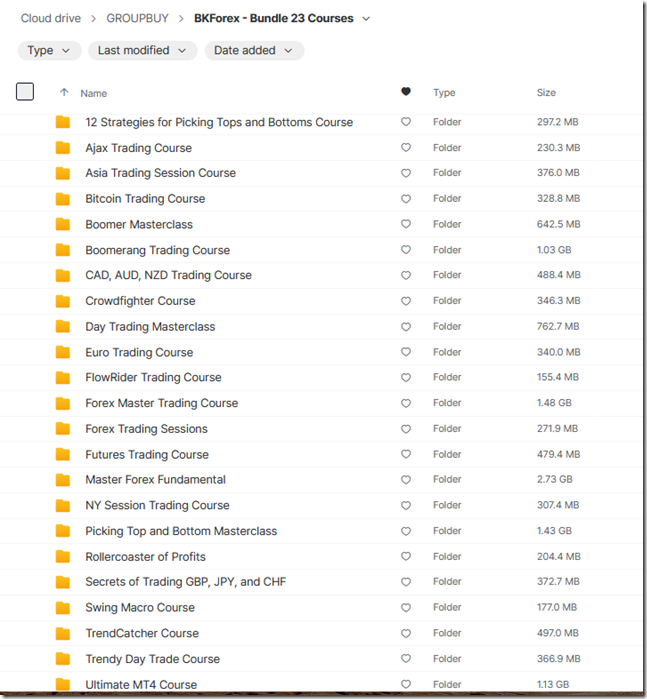Select the Swing Macro Course name
The image size is (647, 699).
pyautogui.click(x=140, y=608)
